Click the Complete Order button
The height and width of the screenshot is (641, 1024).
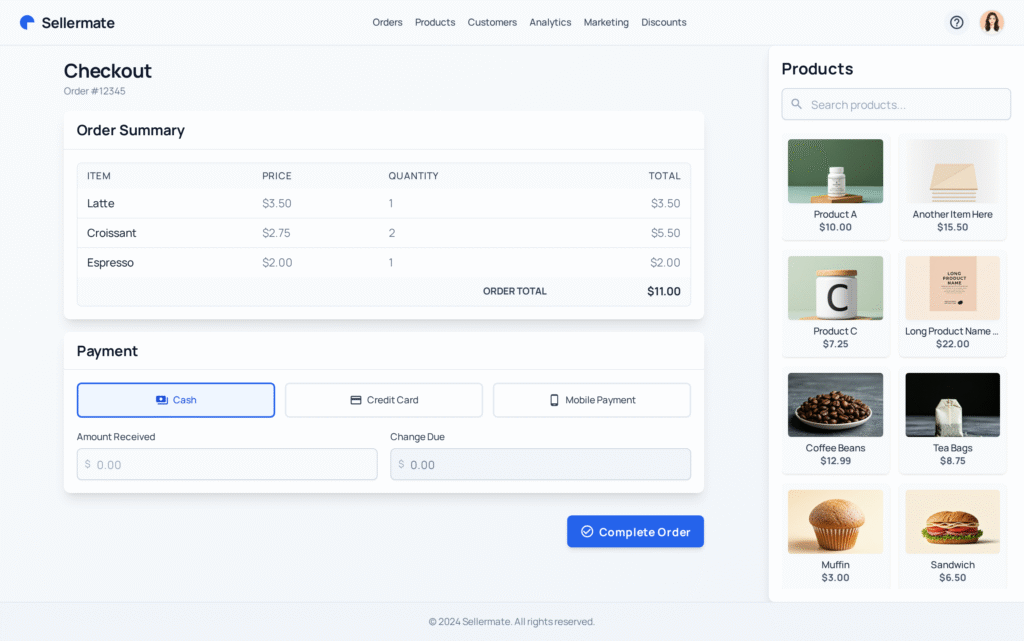pos(635,532)
